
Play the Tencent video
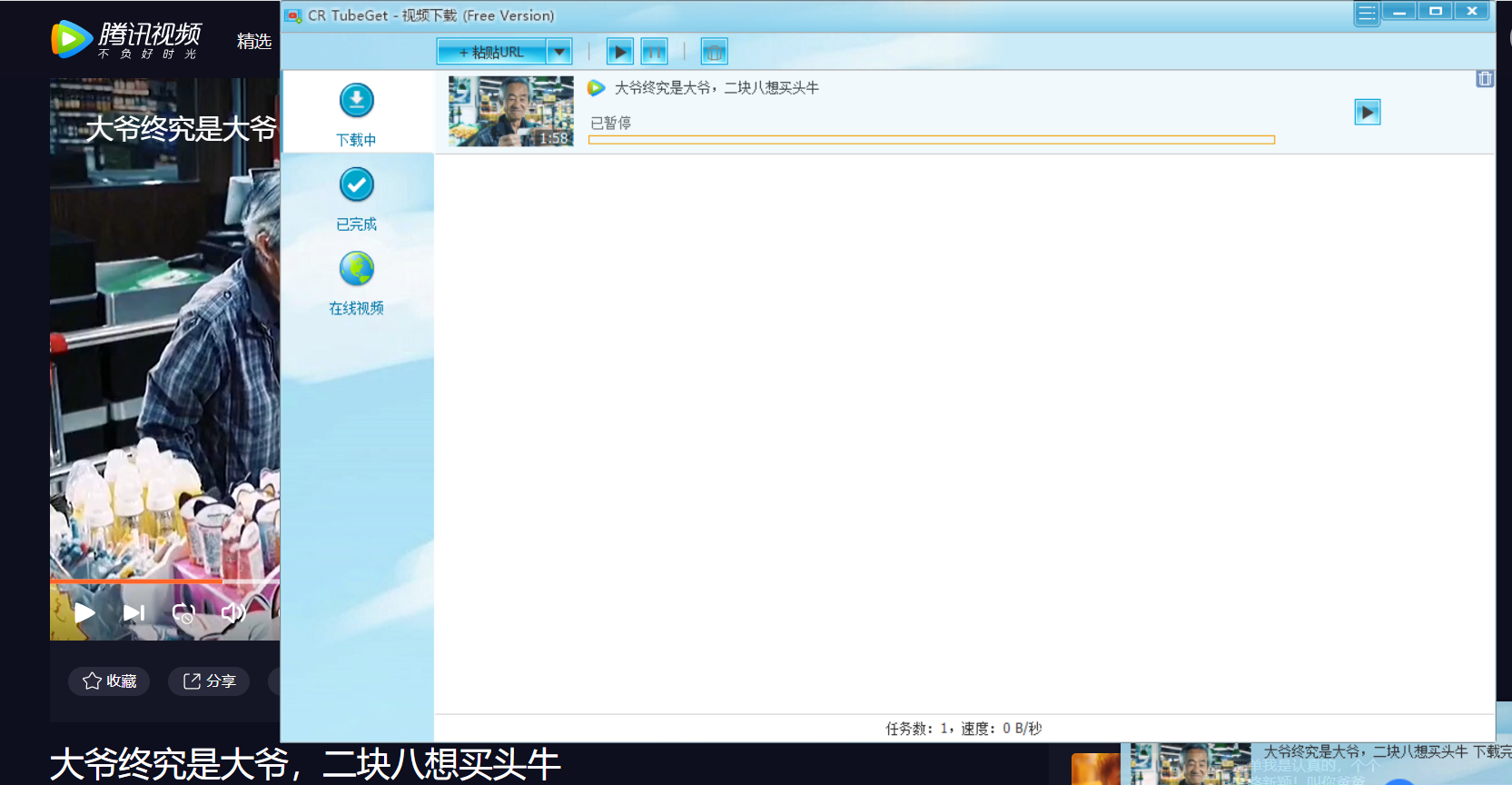click(84, 612)
